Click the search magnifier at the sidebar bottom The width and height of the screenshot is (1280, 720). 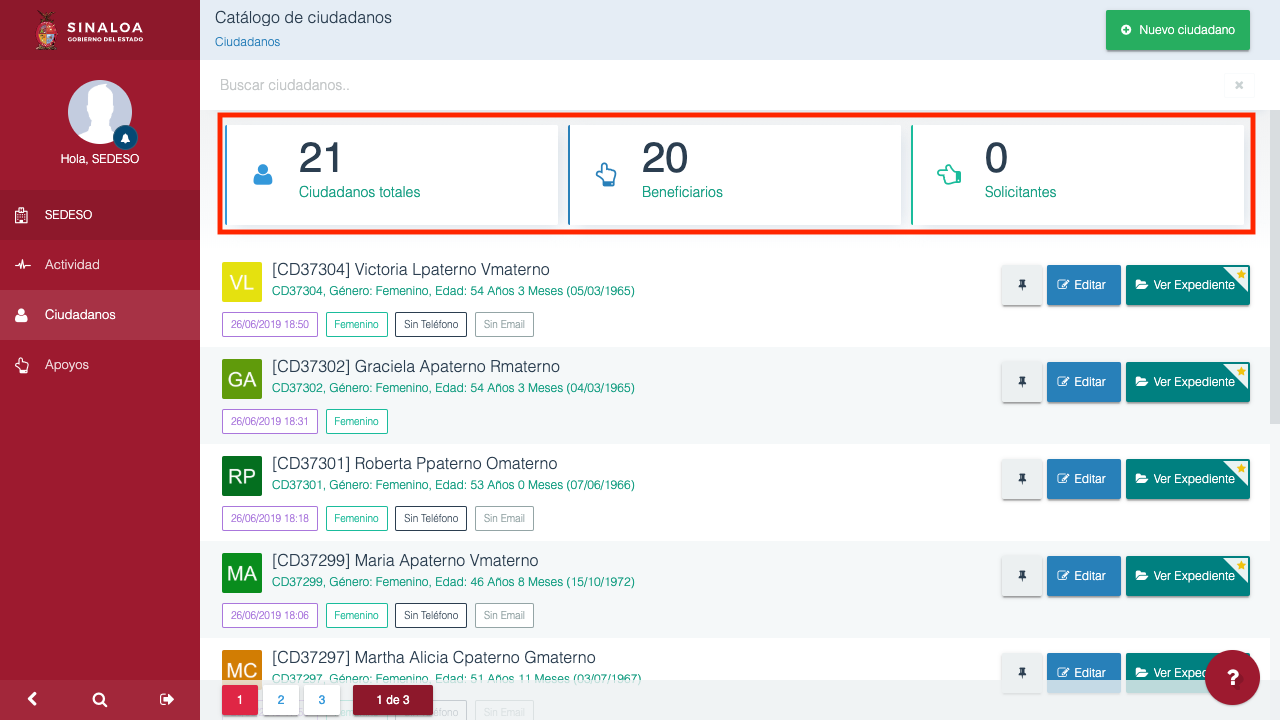tap(100, 700)
